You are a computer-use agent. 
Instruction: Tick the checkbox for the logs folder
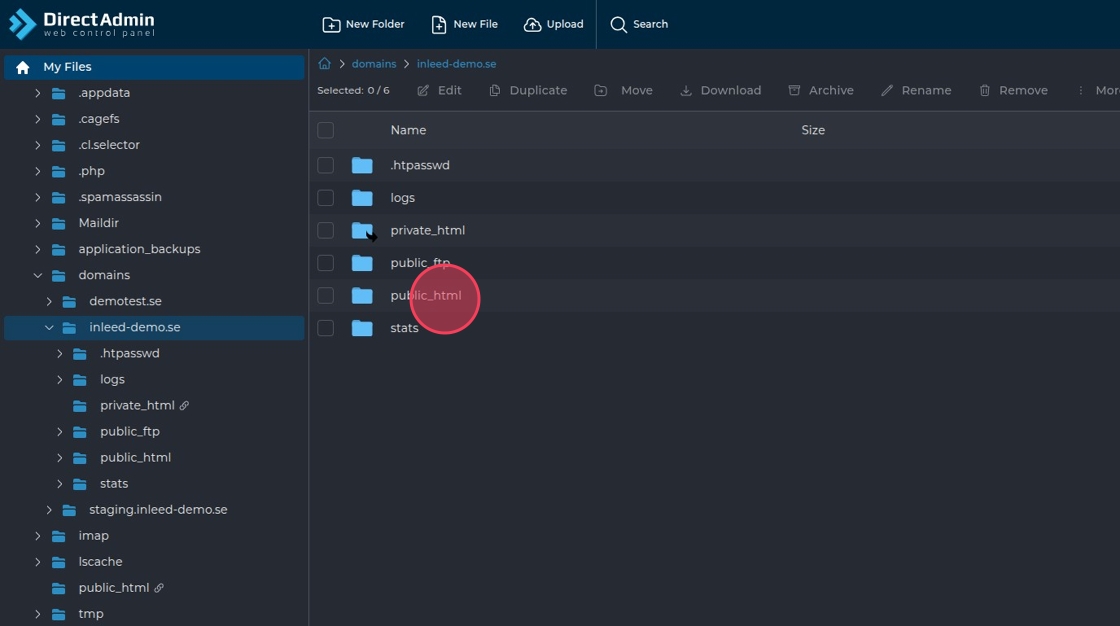[325, 197]
